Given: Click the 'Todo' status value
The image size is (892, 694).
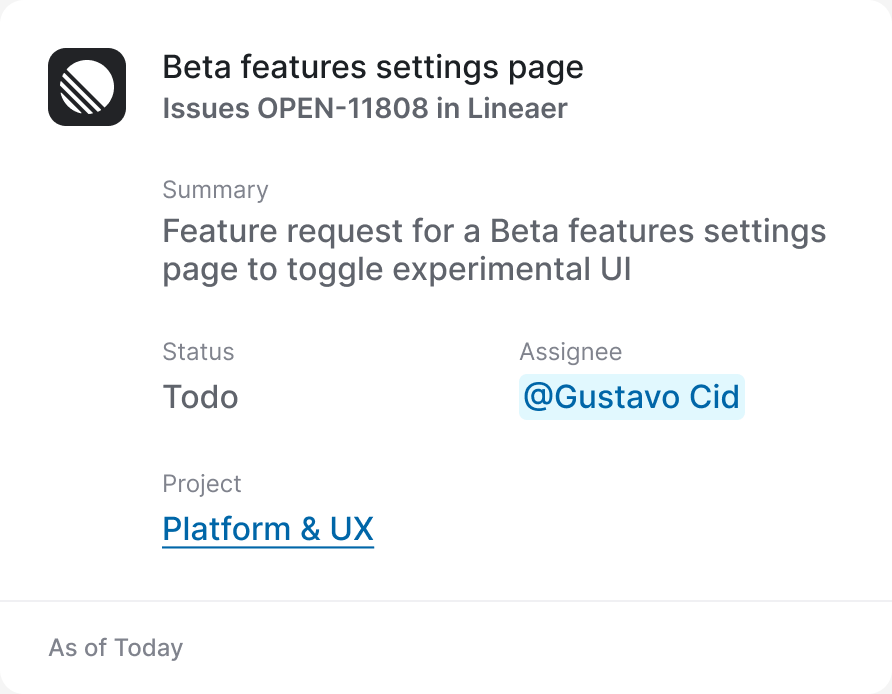Looking at the screenshot, I should [200, 396].
